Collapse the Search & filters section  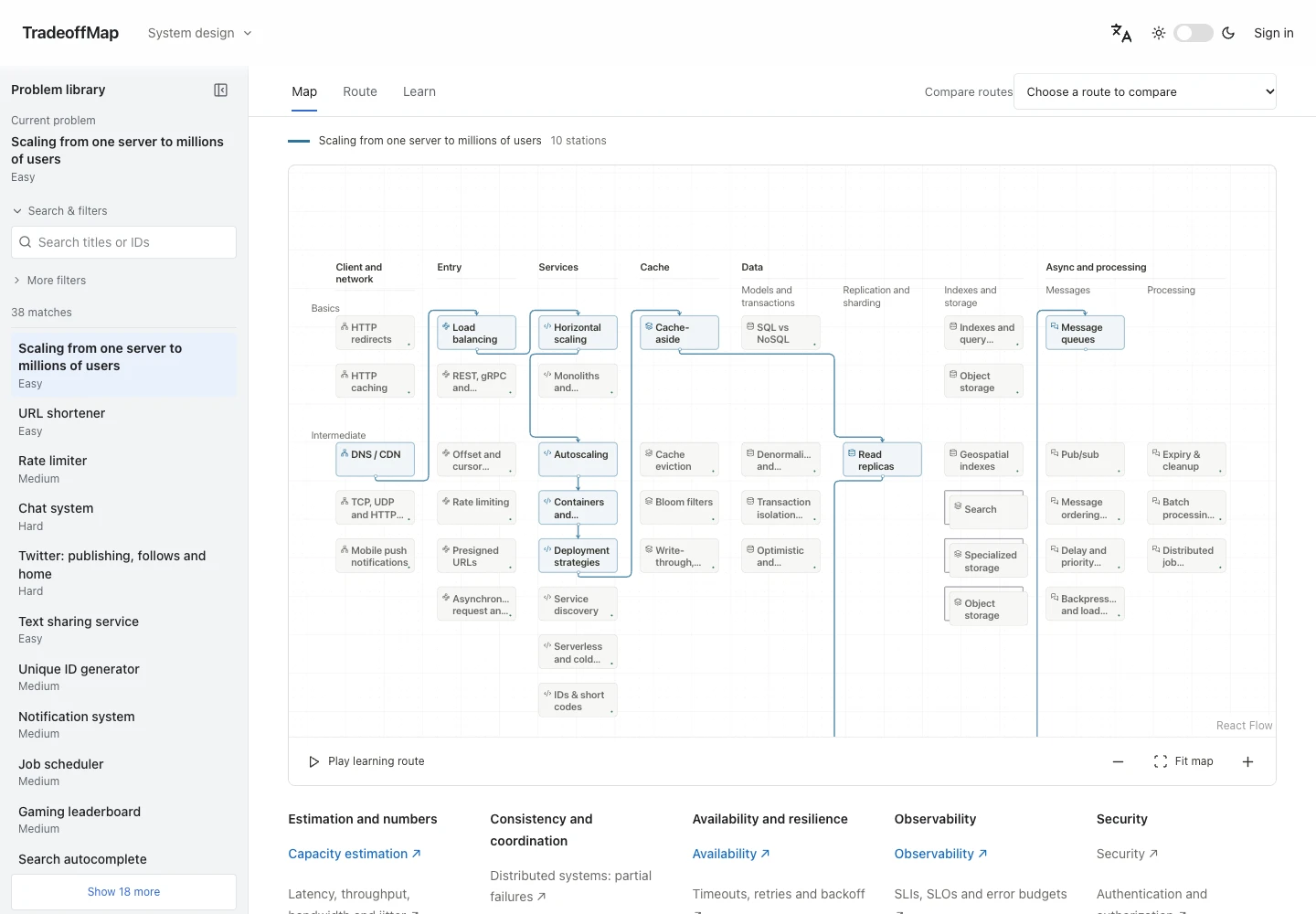click(x=59, y=211)
